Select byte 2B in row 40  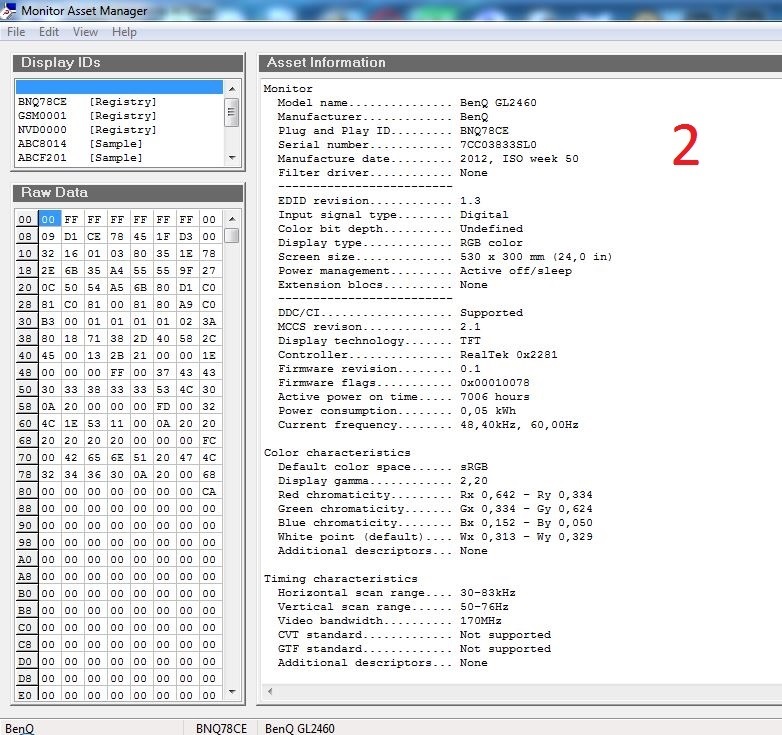(x=117, y=355)
